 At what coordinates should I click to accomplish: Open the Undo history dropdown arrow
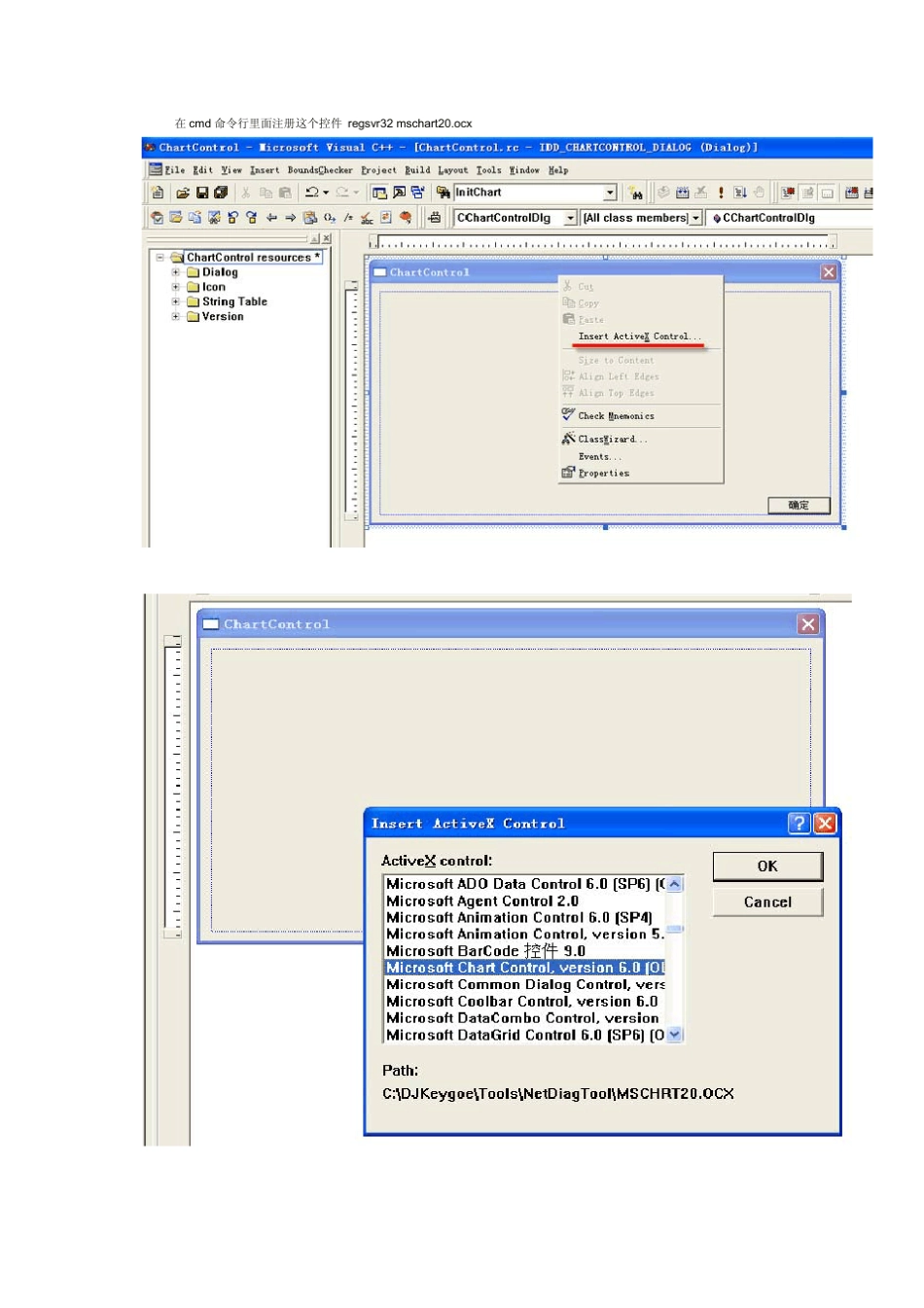click(326, 193)
